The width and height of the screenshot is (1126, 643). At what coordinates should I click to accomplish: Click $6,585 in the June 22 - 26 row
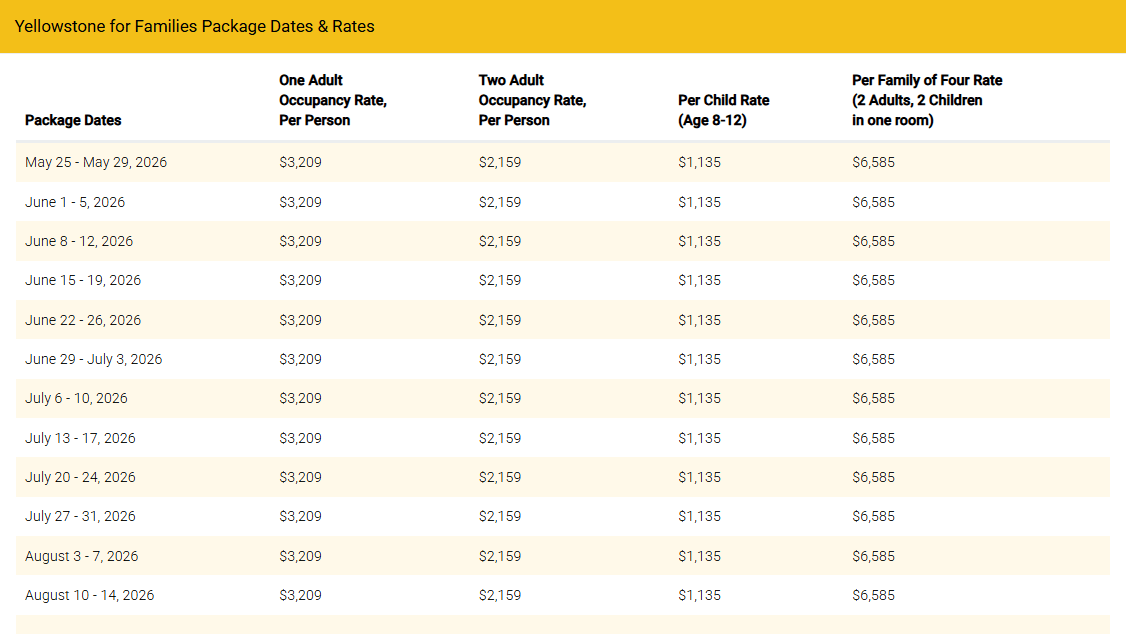pos(873,320)
